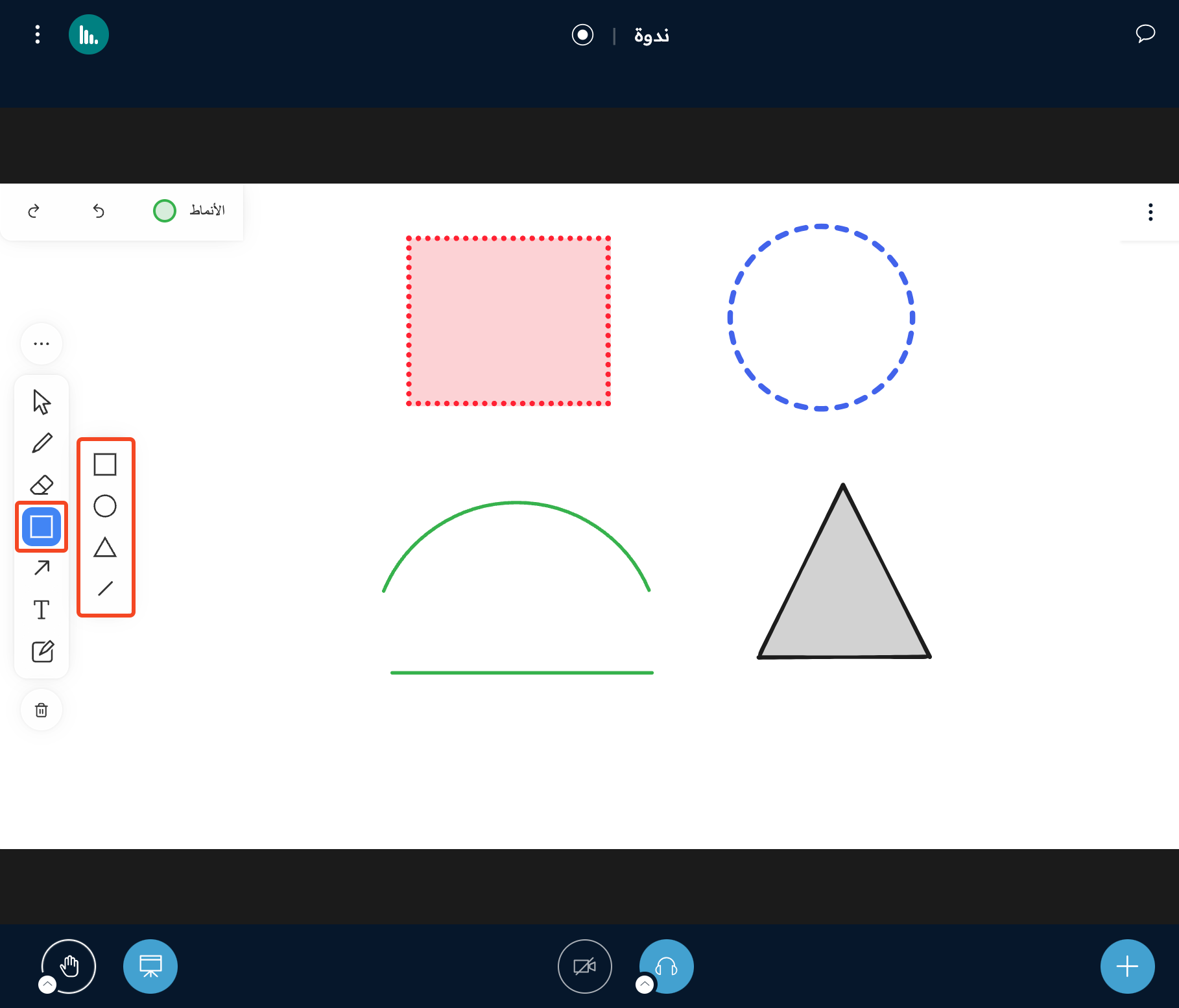Expand the reactions chevron beside raise hand
Viewport: 1179px width, 1008px height.
[x=47, y=985]
